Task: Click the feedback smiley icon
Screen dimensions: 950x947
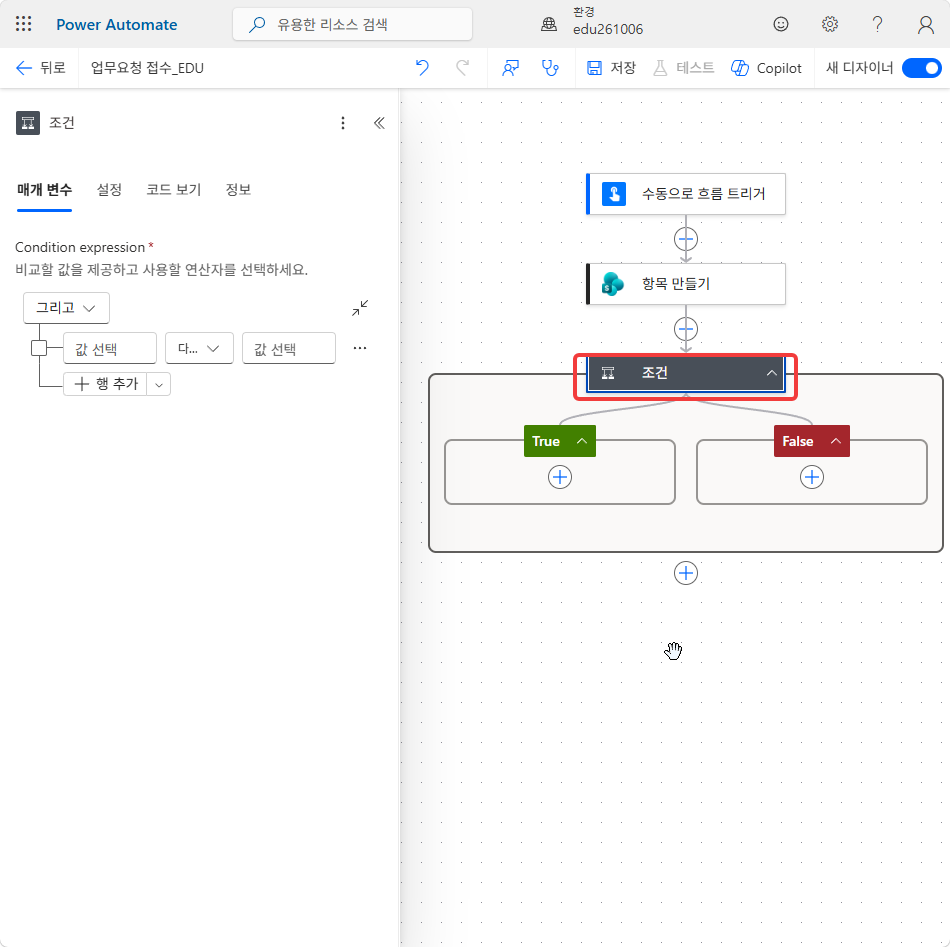Action: 781,24
